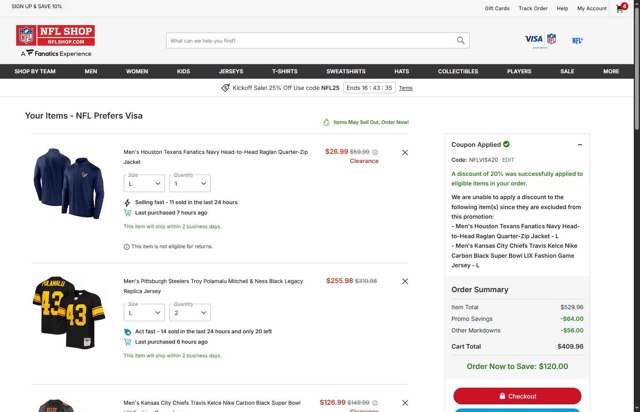Image resolution: width=640 pixels, height=412 pixels.
Task: Go to My Account
Action: pos(591,8)
